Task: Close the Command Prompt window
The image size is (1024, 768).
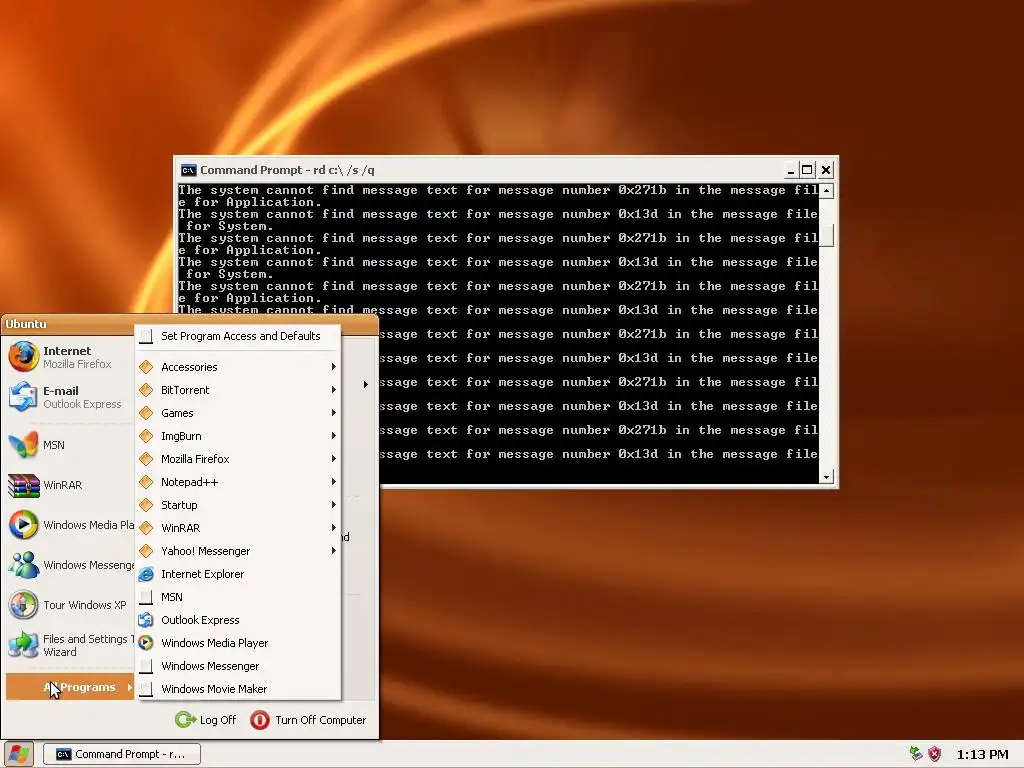Action: (x=825, y=170)
